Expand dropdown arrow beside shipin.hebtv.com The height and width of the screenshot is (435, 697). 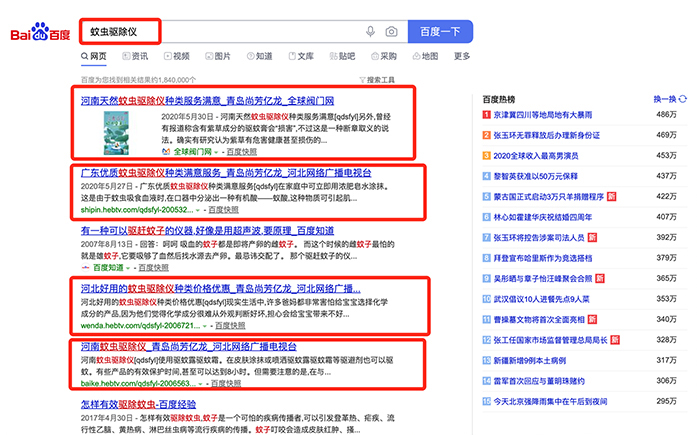tap(198, 210)
